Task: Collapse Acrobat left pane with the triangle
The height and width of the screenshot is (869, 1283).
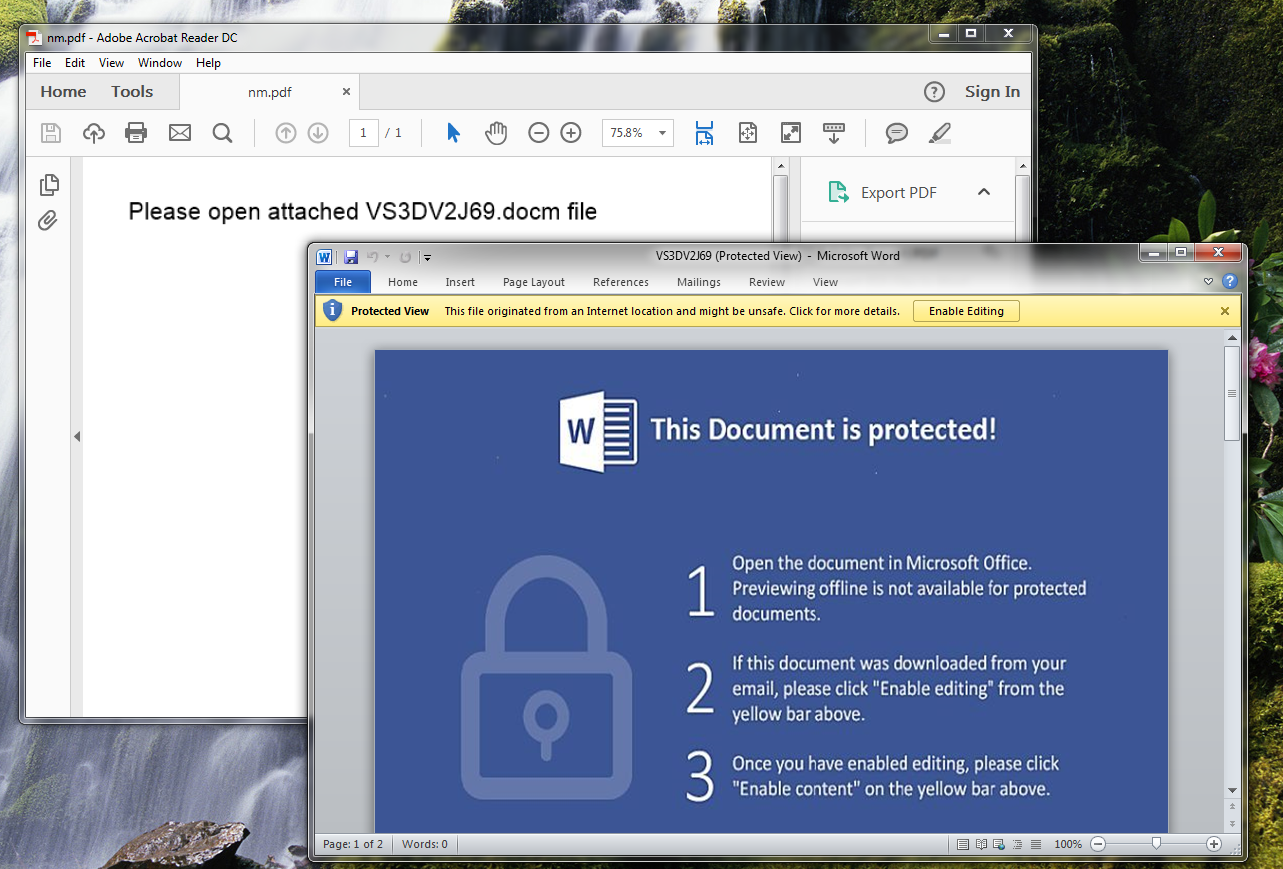Action: point(77,437)
